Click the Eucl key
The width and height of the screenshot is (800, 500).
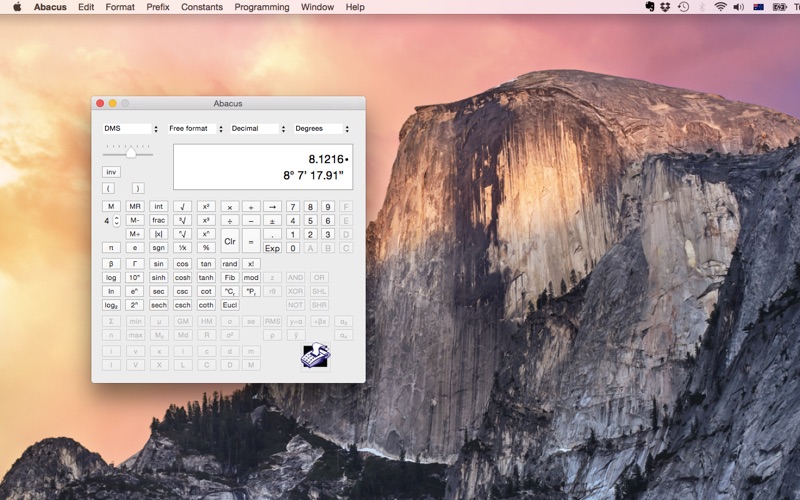click(x=230, y=305)
